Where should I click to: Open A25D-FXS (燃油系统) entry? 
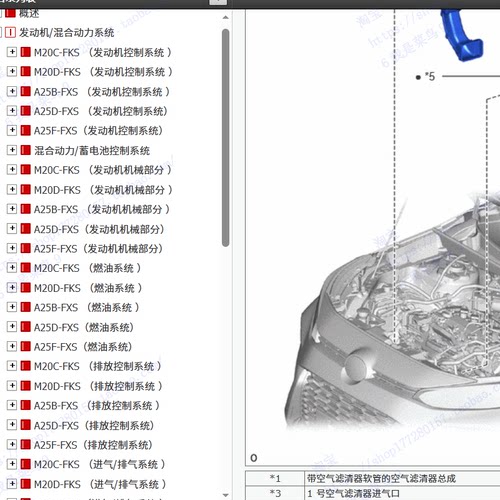coord(84,327)
